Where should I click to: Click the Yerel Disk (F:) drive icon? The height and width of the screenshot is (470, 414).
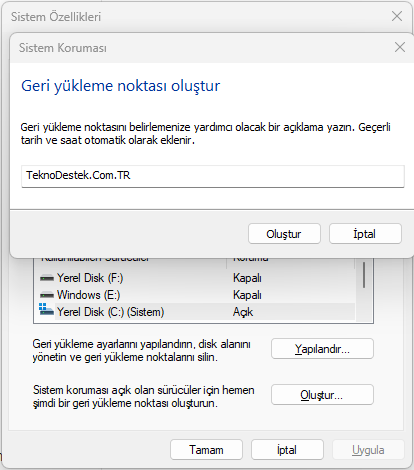(x=46, y=278)
